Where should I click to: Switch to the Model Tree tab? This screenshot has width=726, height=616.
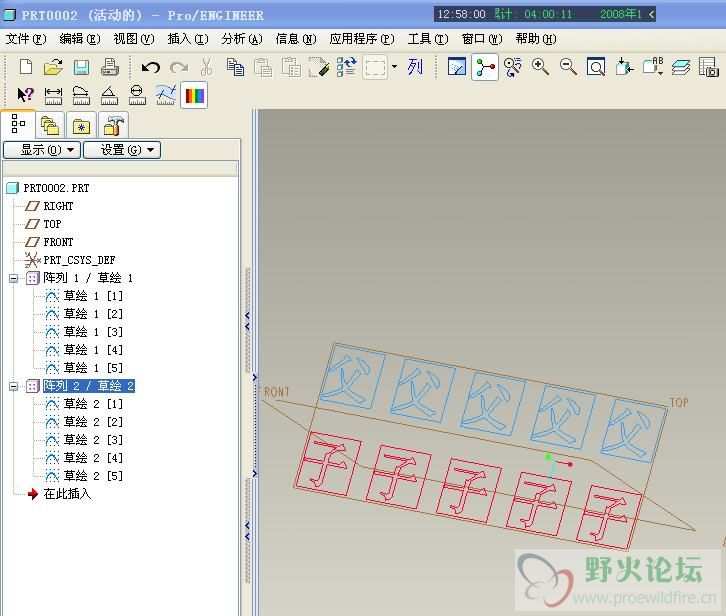(18, 124)
